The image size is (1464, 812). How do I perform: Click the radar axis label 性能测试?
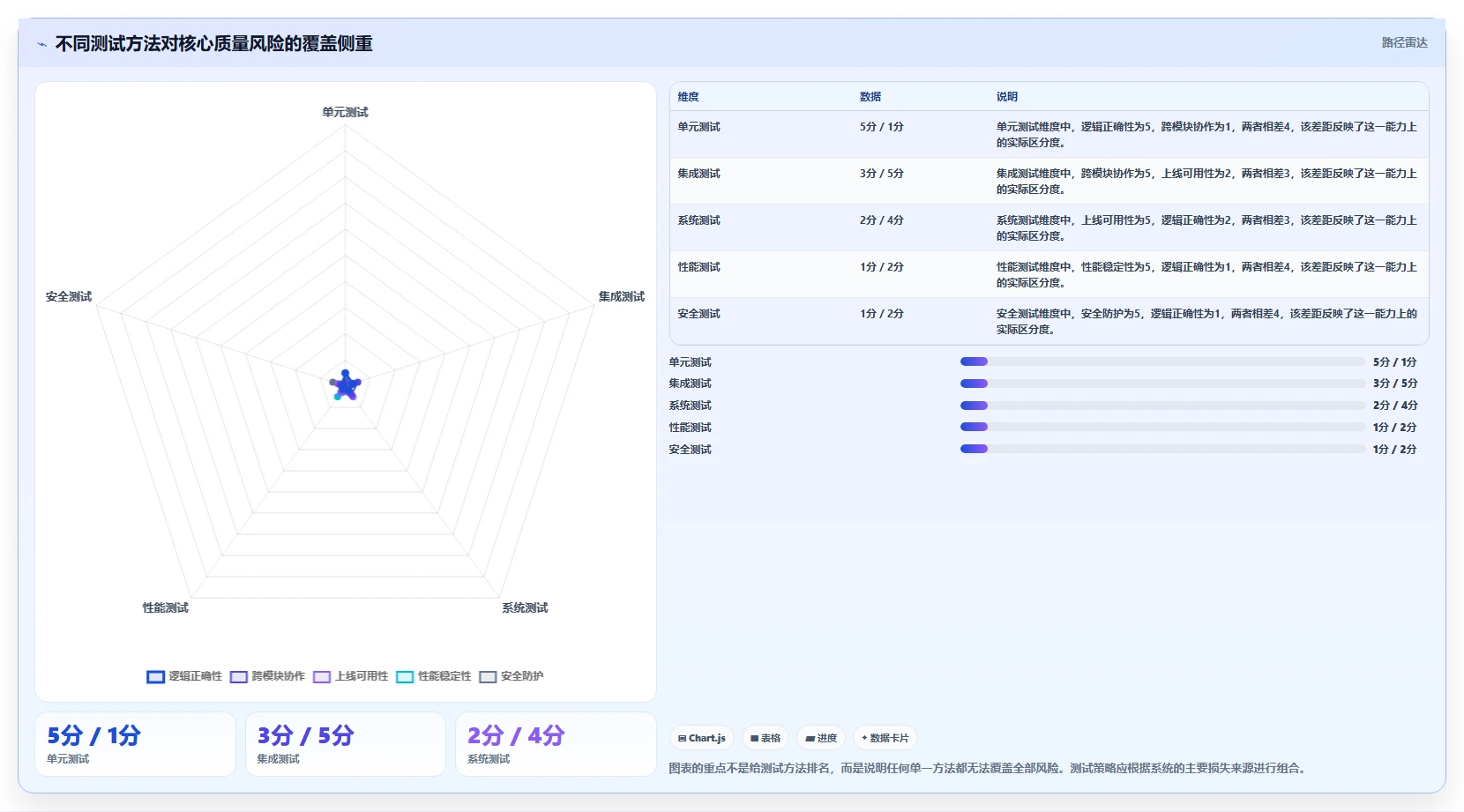pyautogui.click(x=166, y=607)
